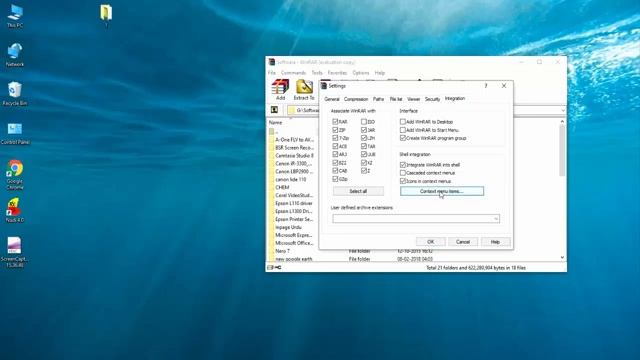Click the question mark help icon in the Settings title bar
This screenshot has height=360, width=640.
pyautogui.click(x=486, y=86)
